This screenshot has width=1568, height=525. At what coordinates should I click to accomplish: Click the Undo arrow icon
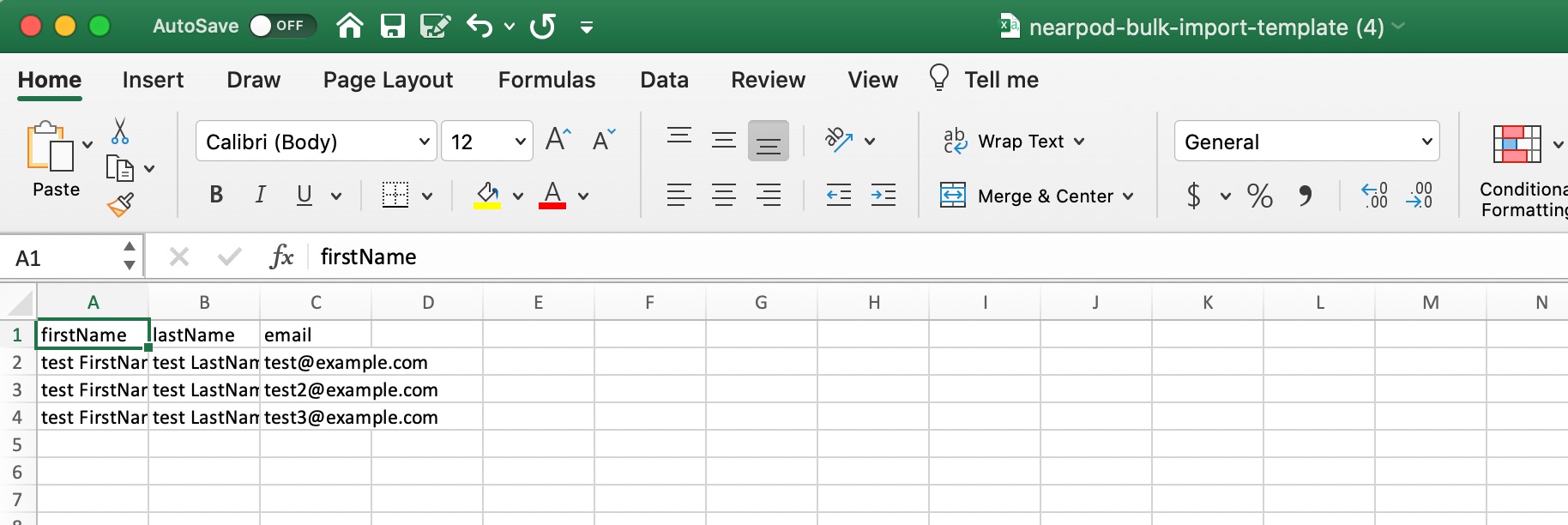click(479, 26)
